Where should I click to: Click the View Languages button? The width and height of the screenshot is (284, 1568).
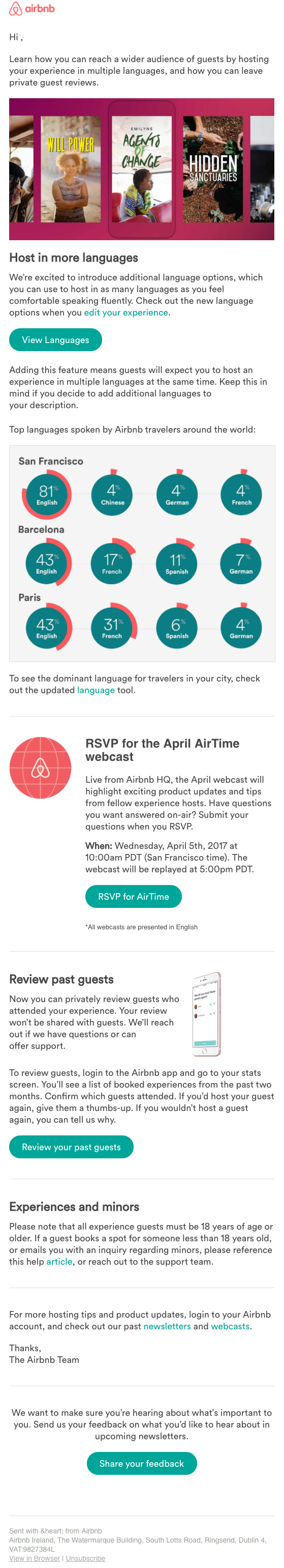(55, 339)
